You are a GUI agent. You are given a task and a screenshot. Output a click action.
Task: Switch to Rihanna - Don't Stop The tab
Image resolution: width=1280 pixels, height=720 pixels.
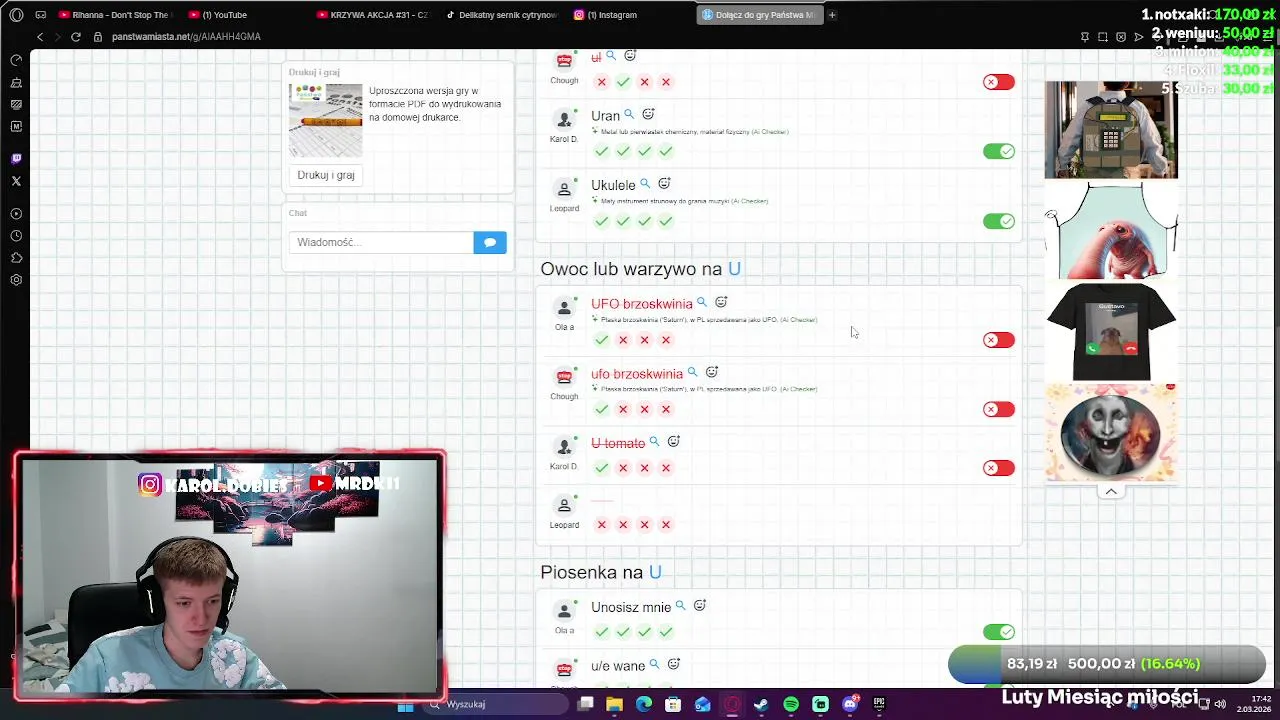pyautogui.click(x=115, y=15)
